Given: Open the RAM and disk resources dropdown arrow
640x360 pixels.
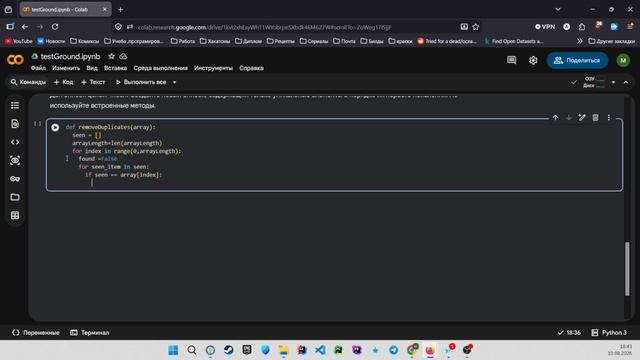Looking at the screenshot, I should [x=613, y=82].
